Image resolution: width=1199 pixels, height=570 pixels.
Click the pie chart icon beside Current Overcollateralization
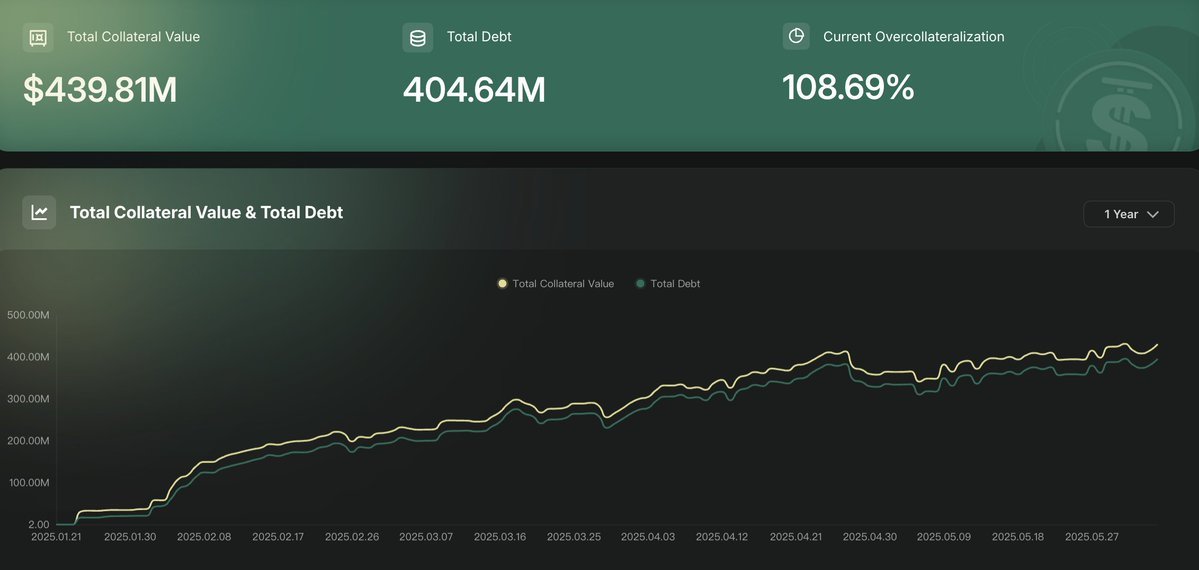(796, 36)
